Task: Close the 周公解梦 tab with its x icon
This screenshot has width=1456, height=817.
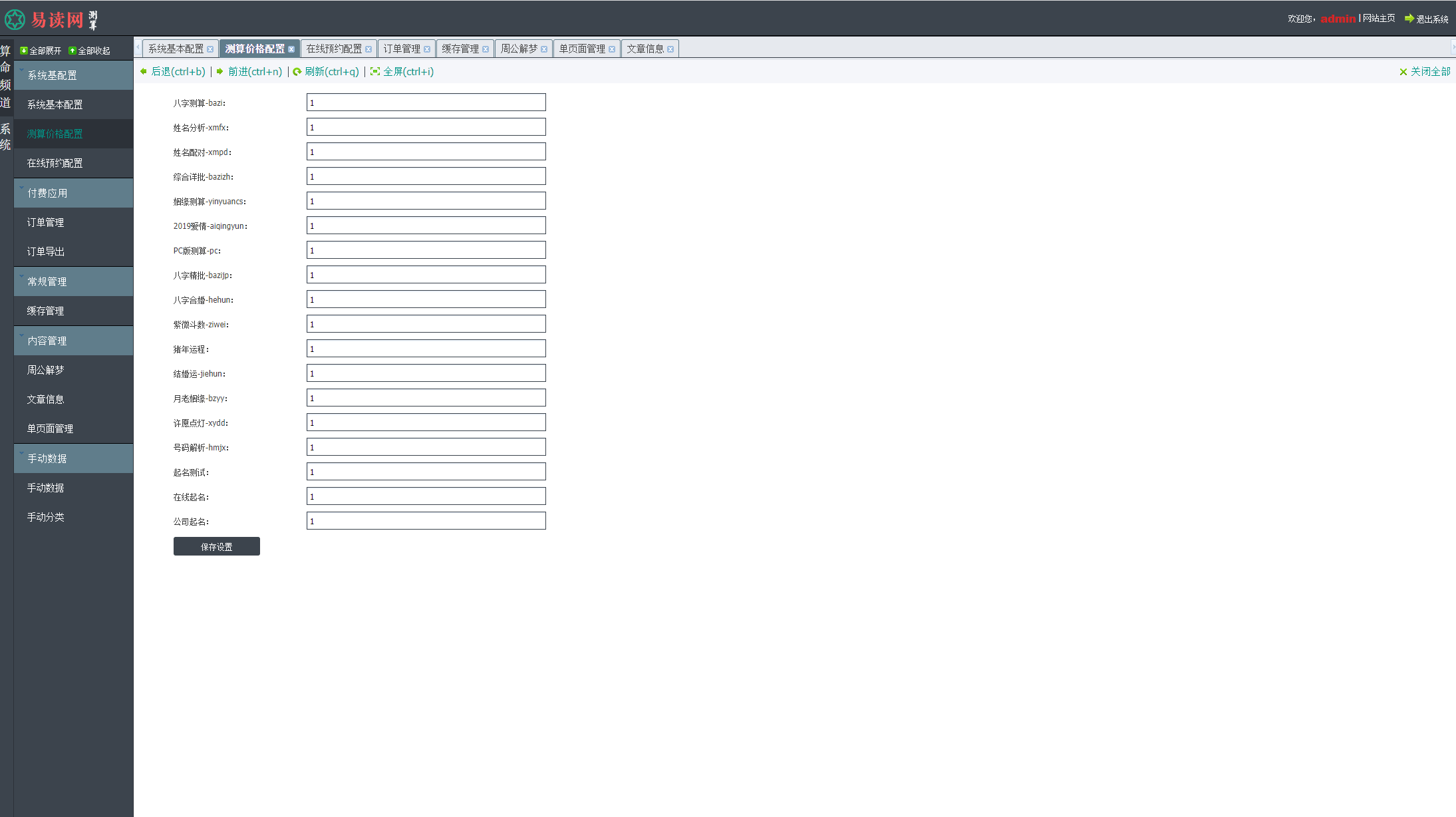Action: (544, 49)
